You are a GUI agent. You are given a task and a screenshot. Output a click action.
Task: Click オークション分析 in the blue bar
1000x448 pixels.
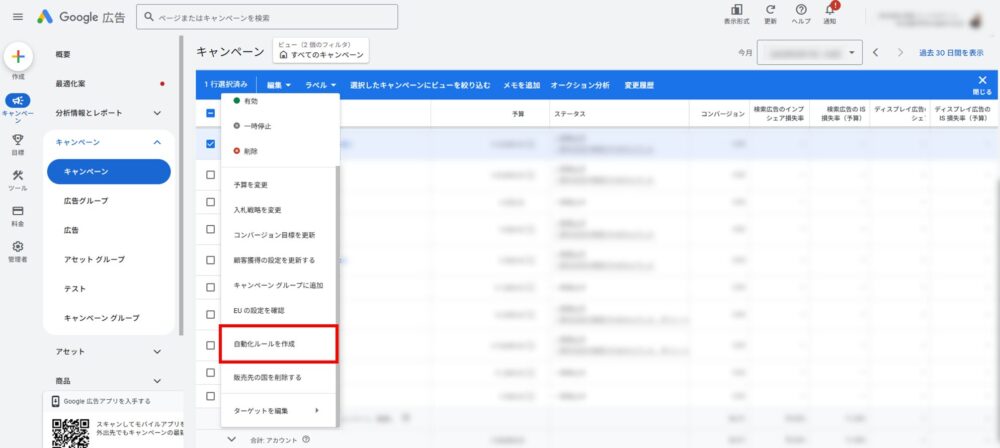pos(580,85)
